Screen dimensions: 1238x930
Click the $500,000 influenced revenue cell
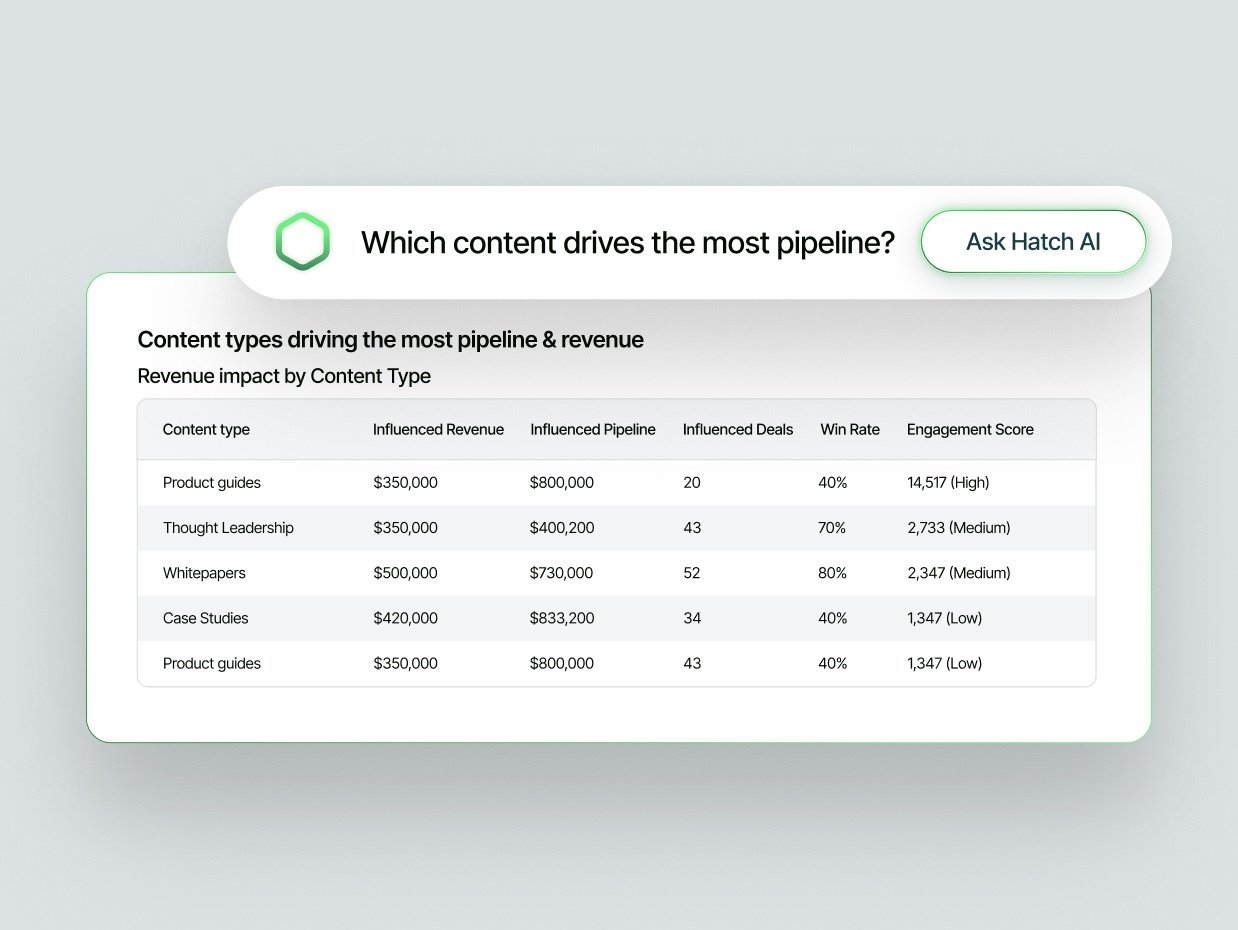pos(405,573)
